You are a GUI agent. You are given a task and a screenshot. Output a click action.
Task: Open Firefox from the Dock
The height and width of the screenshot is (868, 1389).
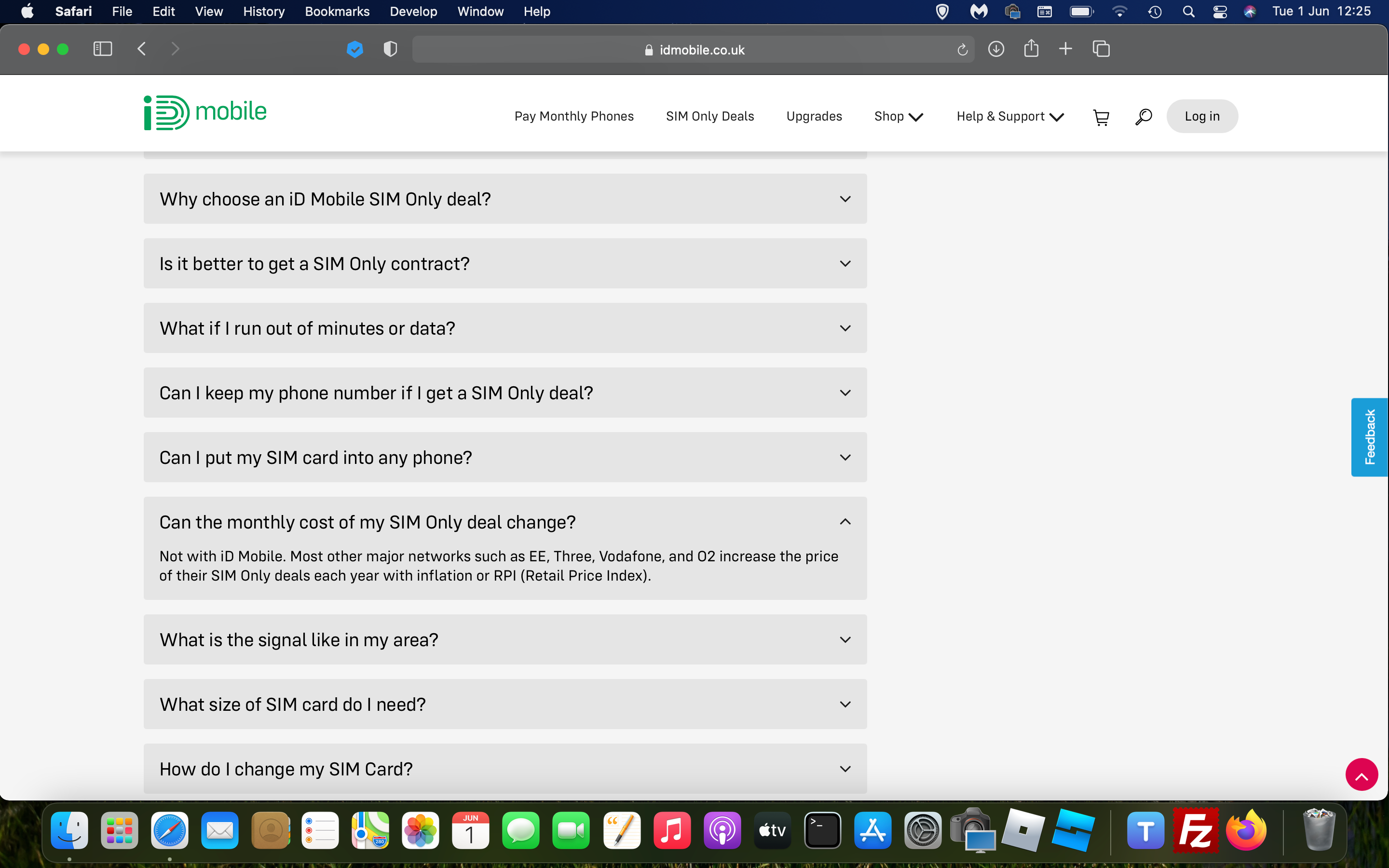click(x=1246, y=830)
